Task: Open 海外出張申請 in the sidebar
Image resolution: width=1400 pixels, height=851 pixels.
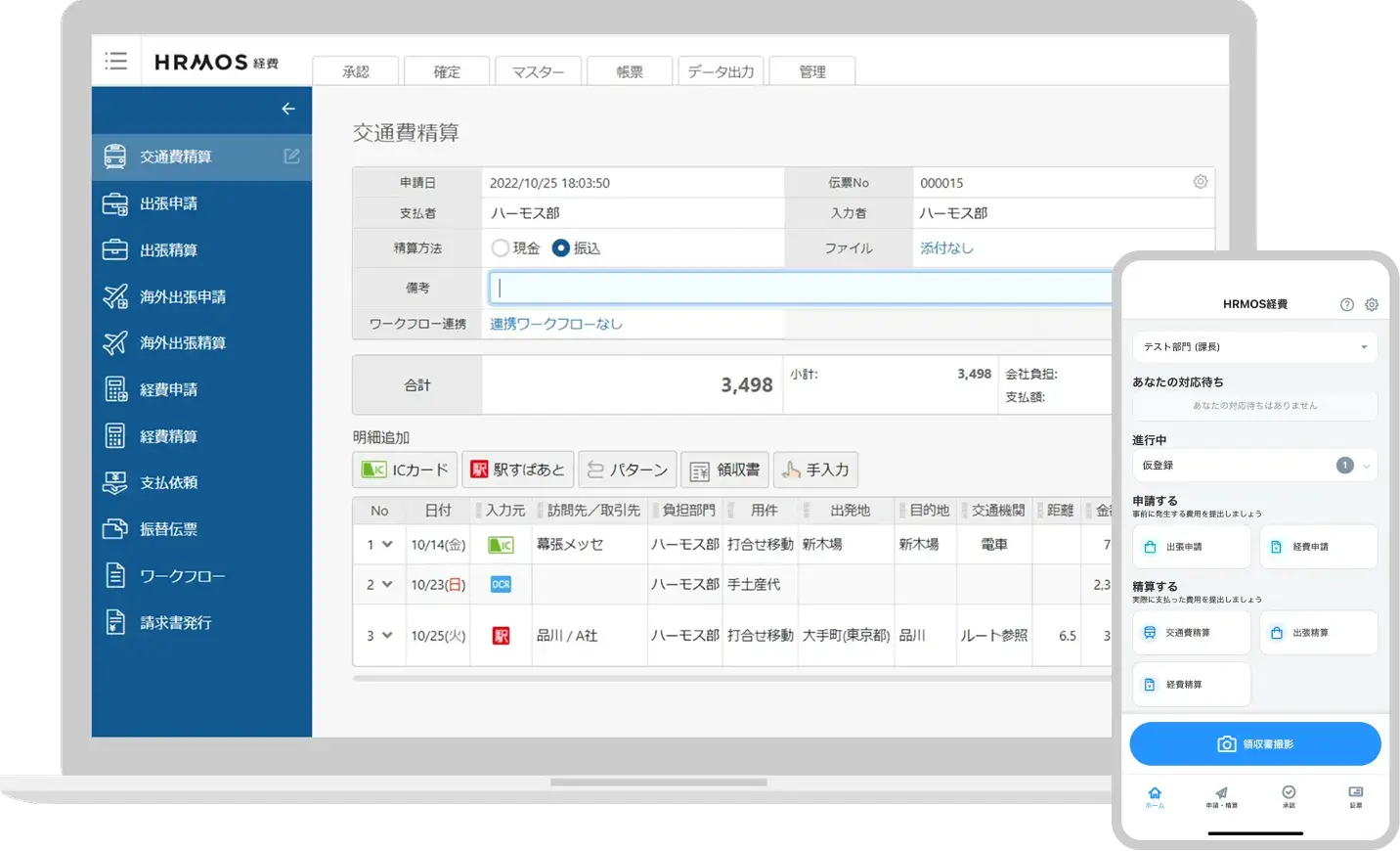Action: [182, 296]
